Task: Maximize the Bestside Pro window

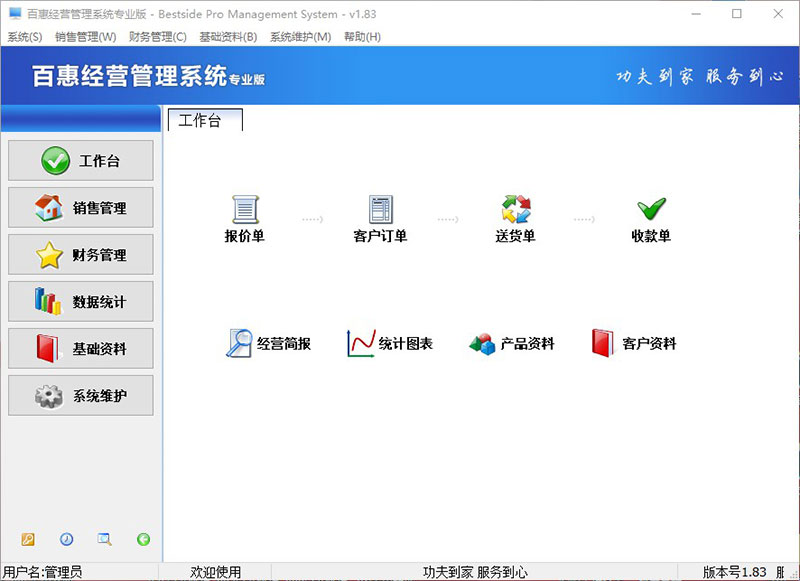Action: 737,14
